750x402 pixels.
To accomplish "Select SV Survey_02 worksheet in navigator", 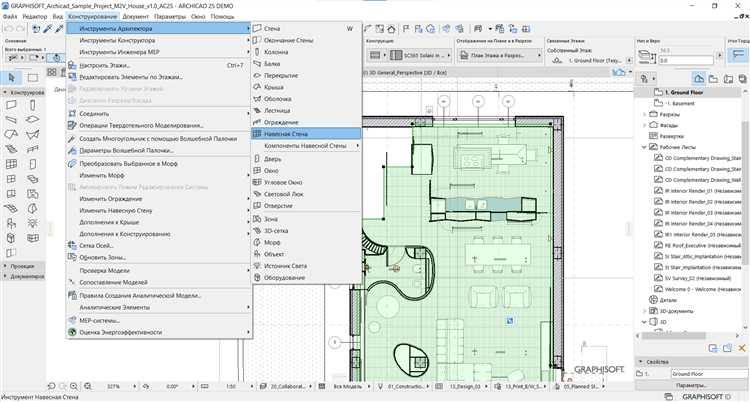I will (698, 278).
